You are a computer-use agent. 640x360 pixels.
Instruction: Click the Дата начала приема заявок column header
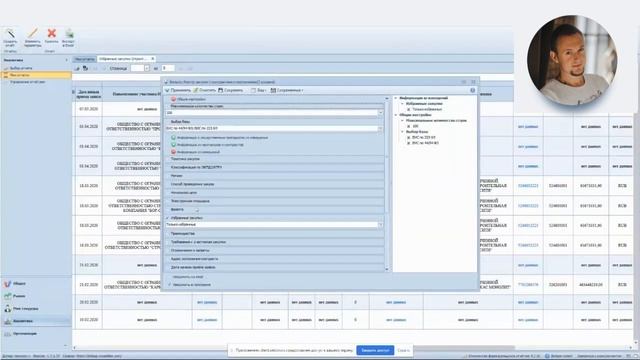tap(88, 94)
